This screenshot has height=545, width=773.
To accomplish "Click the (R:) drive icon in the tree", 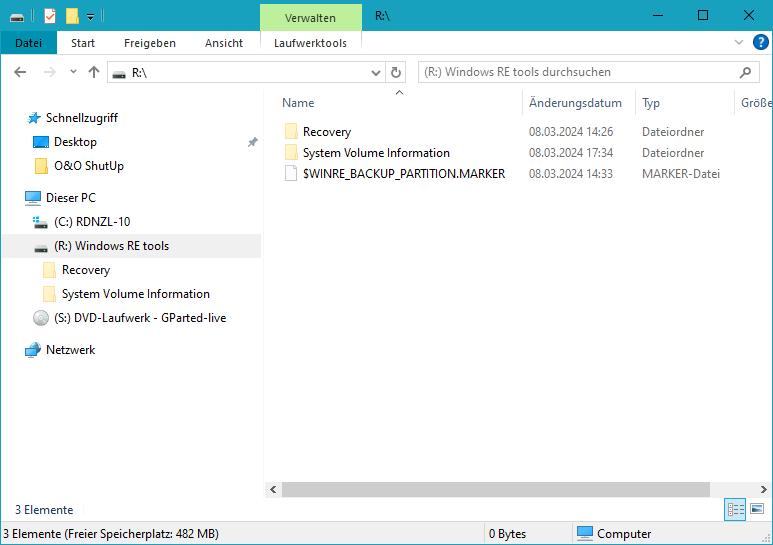I will pyautogui.click(x=41, y=248).
